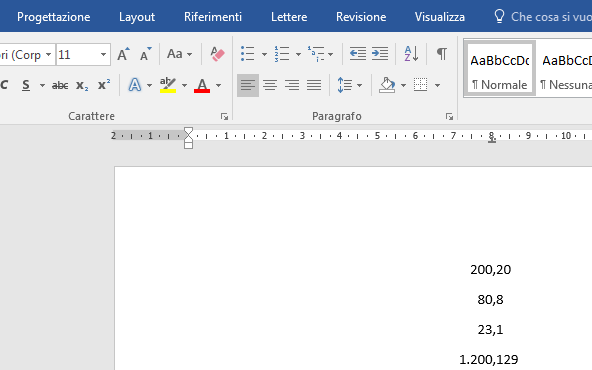Apply yellow text highlight color
Viewport: 592px width, 370px height.
(168, 85)
